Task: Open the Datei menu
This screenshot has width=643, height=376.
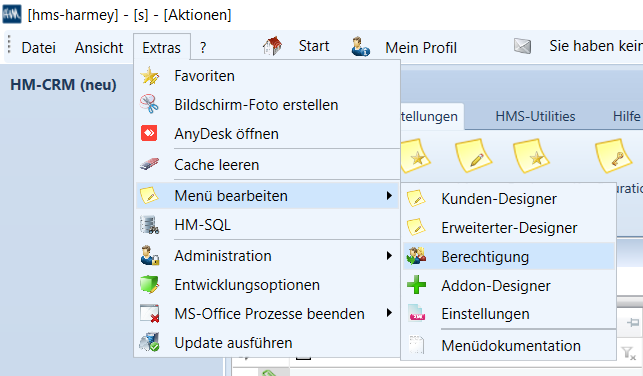Action: (x=39, y=48)
